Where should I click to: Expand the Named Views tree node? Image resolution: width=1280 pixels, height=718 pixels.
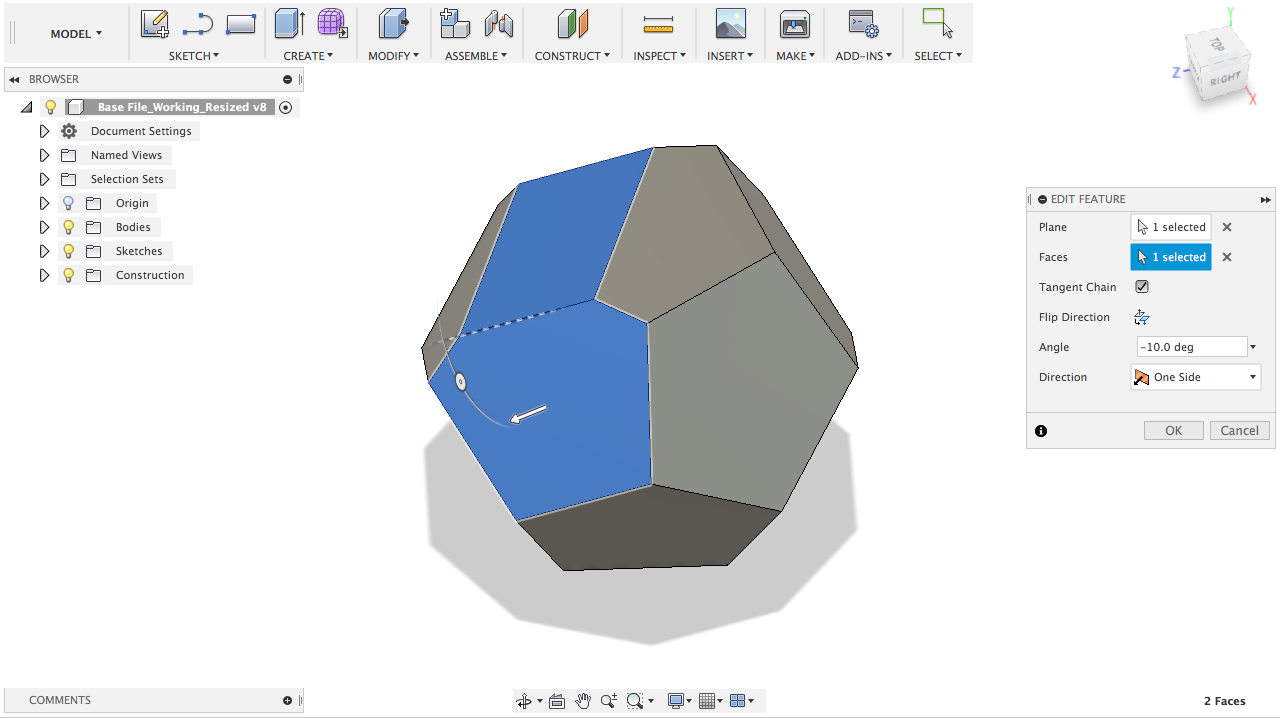point(44,155)
